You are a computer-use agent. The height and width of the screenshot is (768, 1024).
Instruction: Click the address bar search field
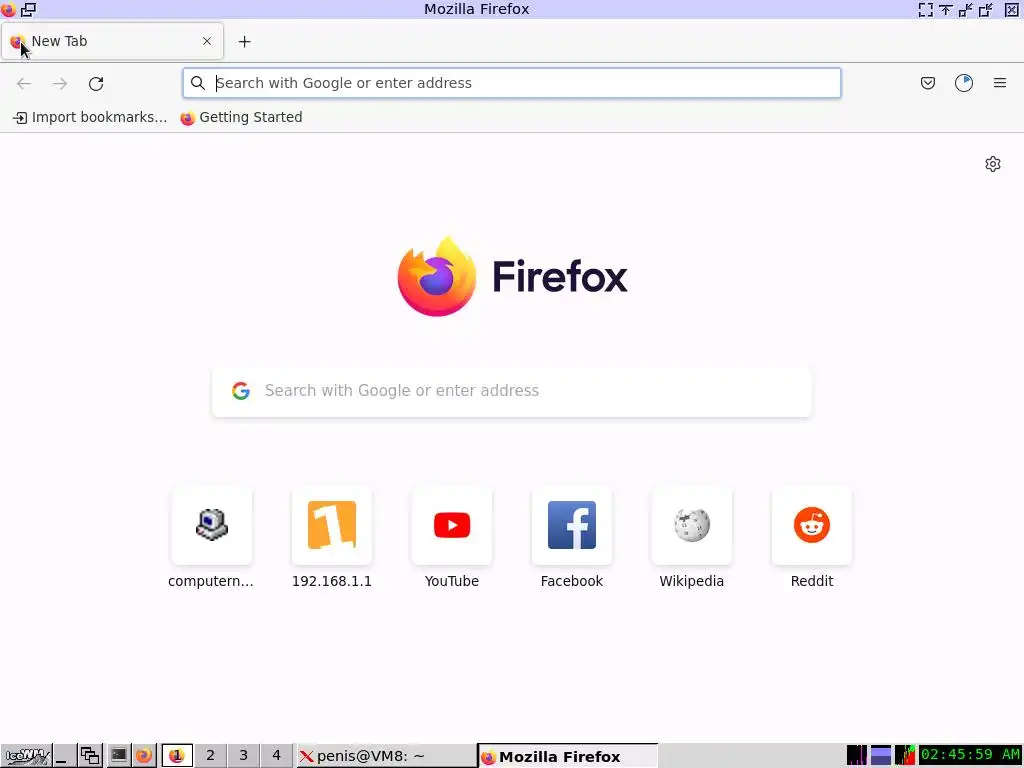(512, 83)
